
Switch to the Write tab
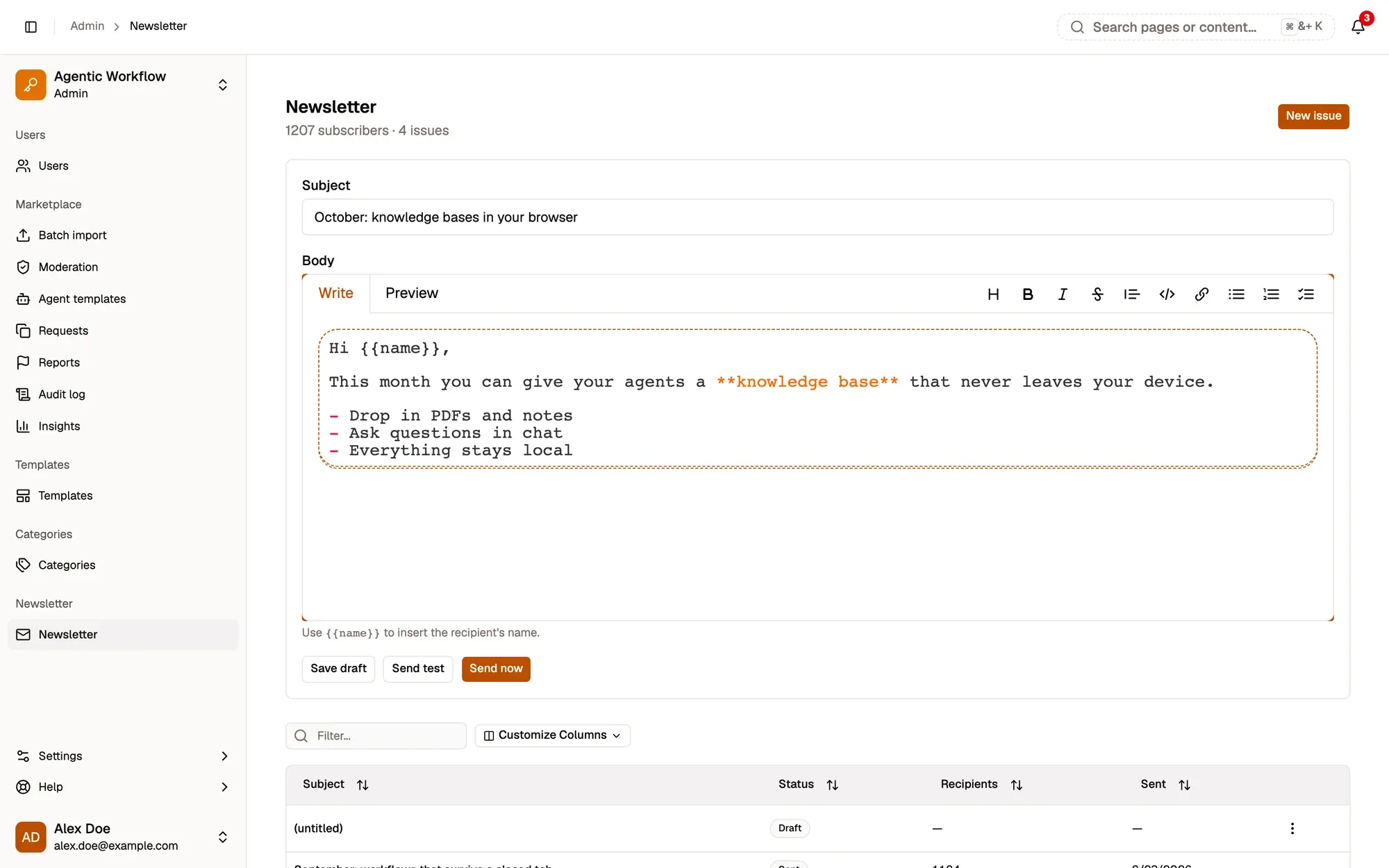tap(336, 294)
